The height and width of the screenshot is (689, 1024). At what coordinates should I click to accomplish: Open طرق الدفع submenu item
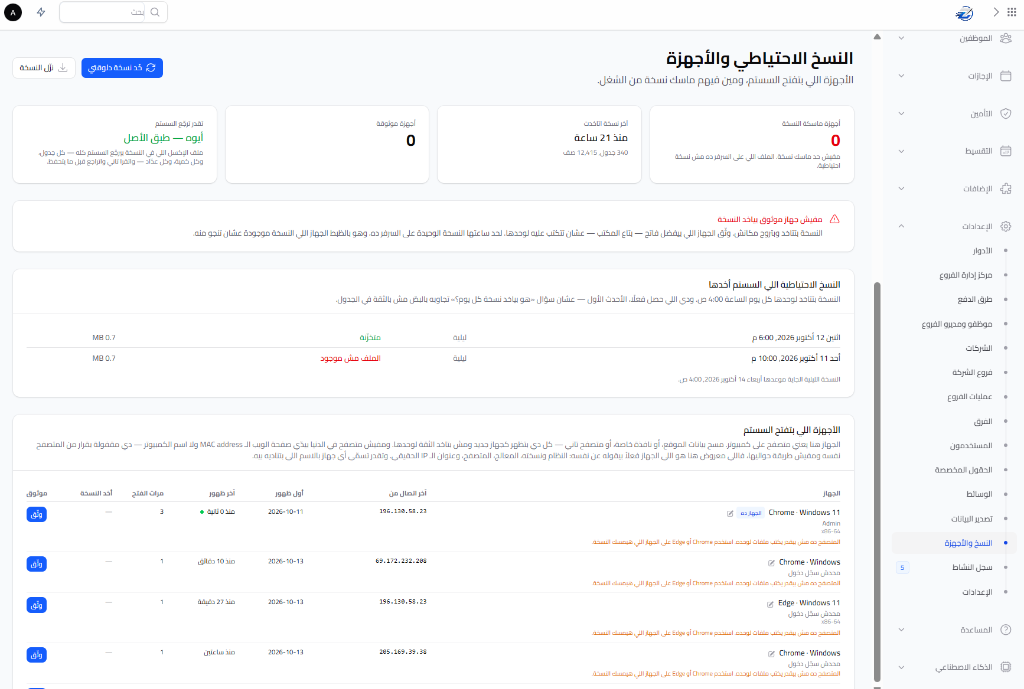[975, 299]
